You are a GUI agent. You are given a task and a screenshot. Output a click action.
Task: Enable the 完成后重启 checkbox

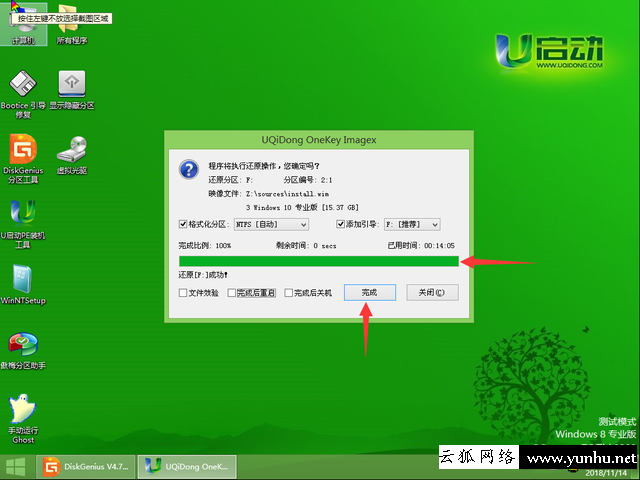click(x=231, y=293)
